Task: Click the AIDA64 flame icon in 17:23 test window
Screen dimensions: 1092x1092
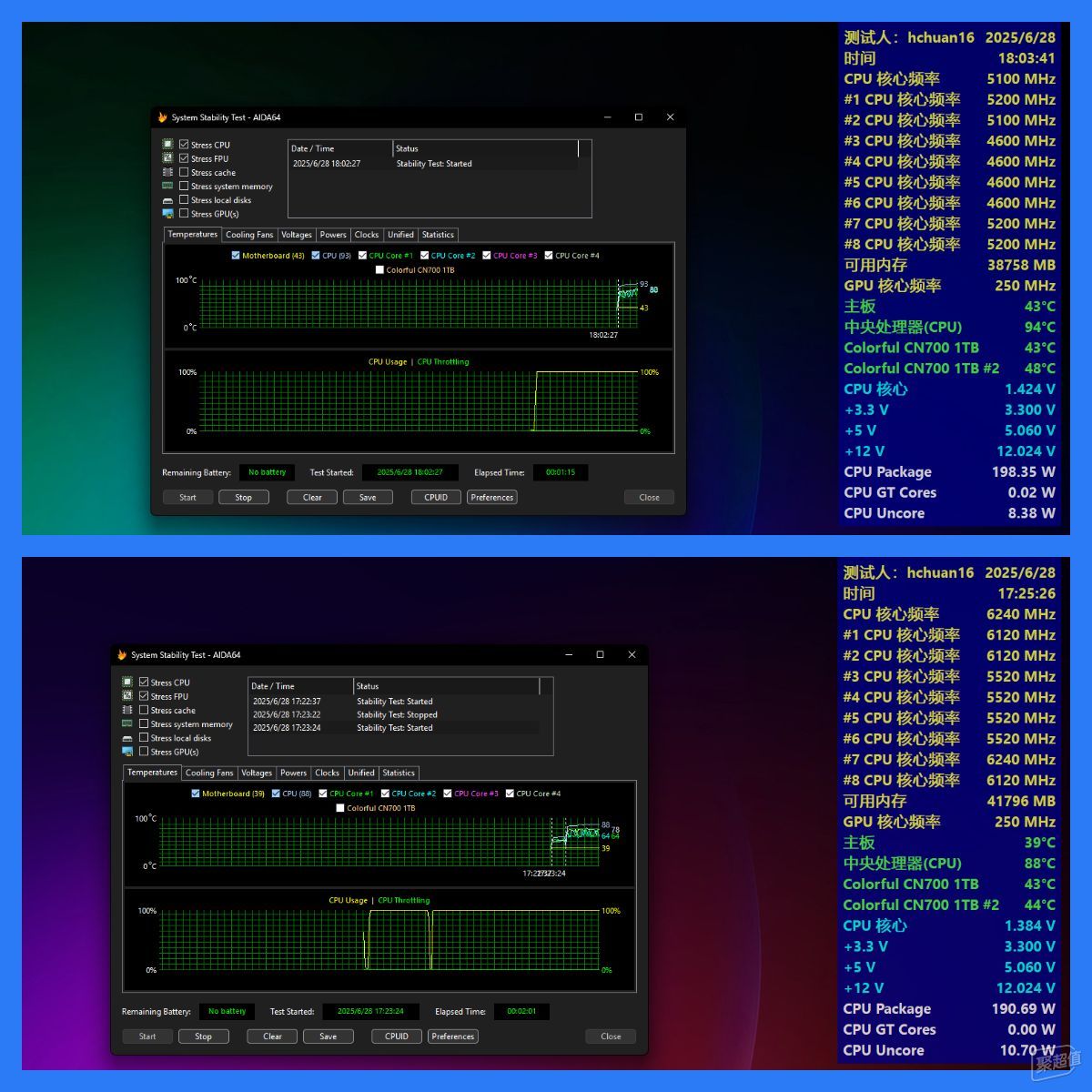Action: coord(122,655)
